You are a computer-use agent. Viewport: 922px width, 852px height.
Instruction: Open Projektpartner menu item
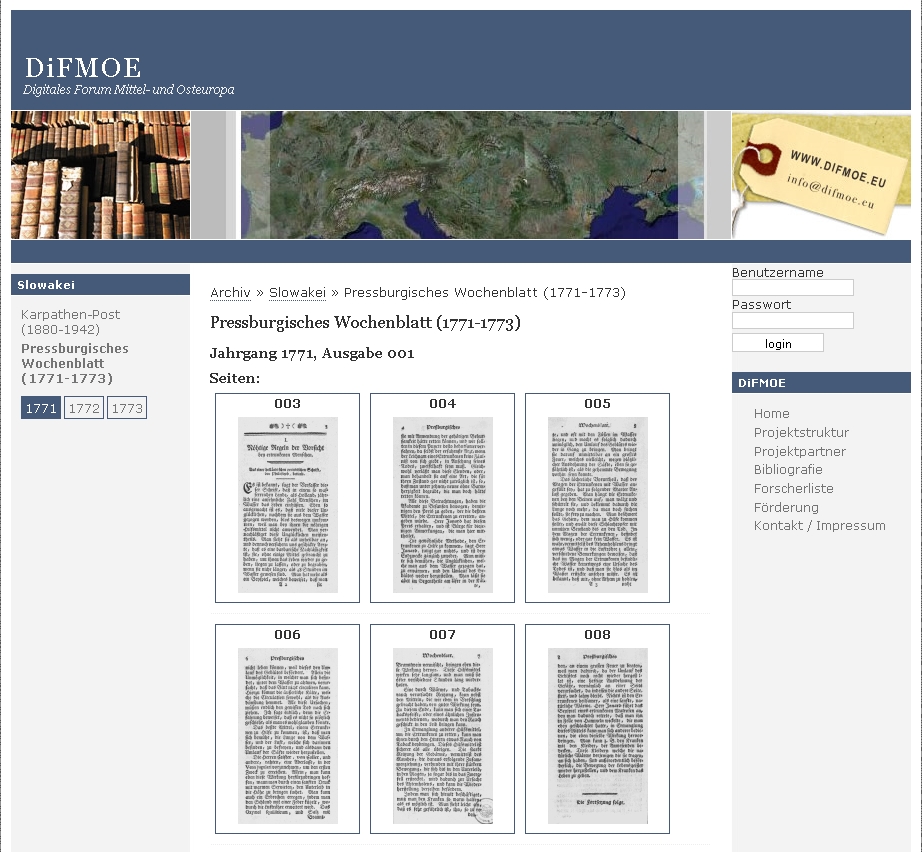pyautogui.click(x=800, y=451)
